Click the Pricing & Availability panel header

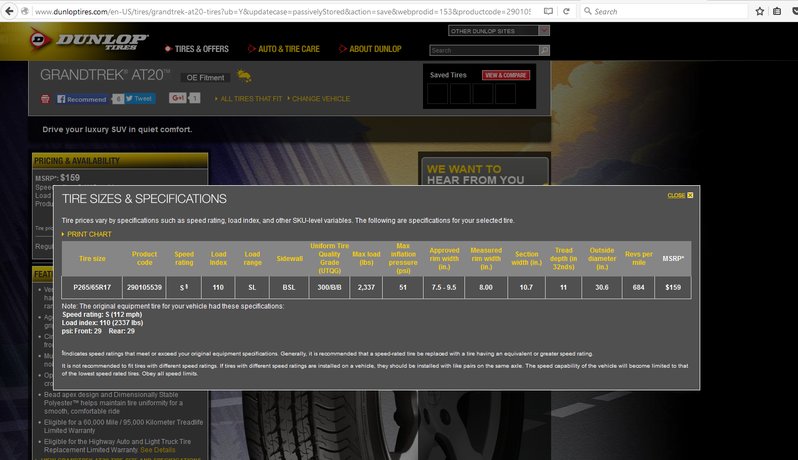coord(120,161)
